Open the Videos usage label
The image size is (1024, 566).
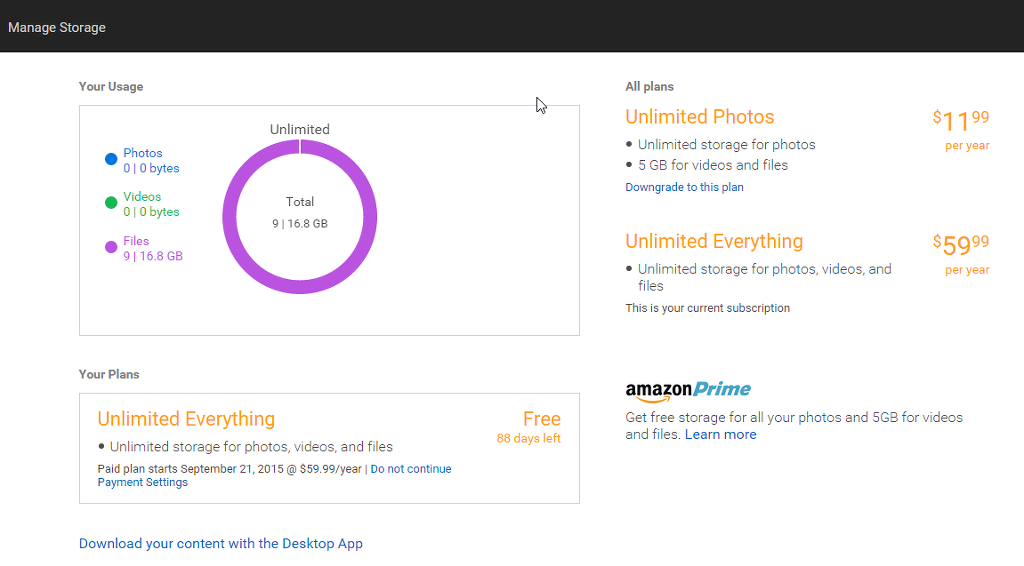pos(142,197)
